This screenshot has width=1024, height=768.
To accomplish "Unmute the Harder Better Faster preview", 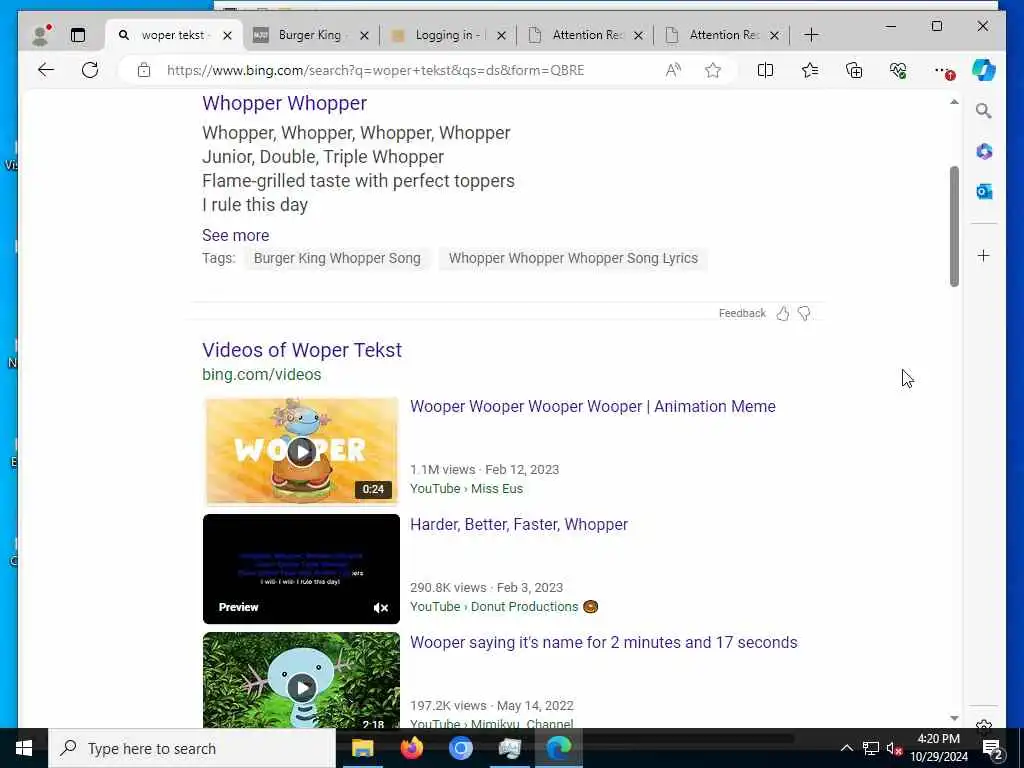I will (x=381, y=608).
